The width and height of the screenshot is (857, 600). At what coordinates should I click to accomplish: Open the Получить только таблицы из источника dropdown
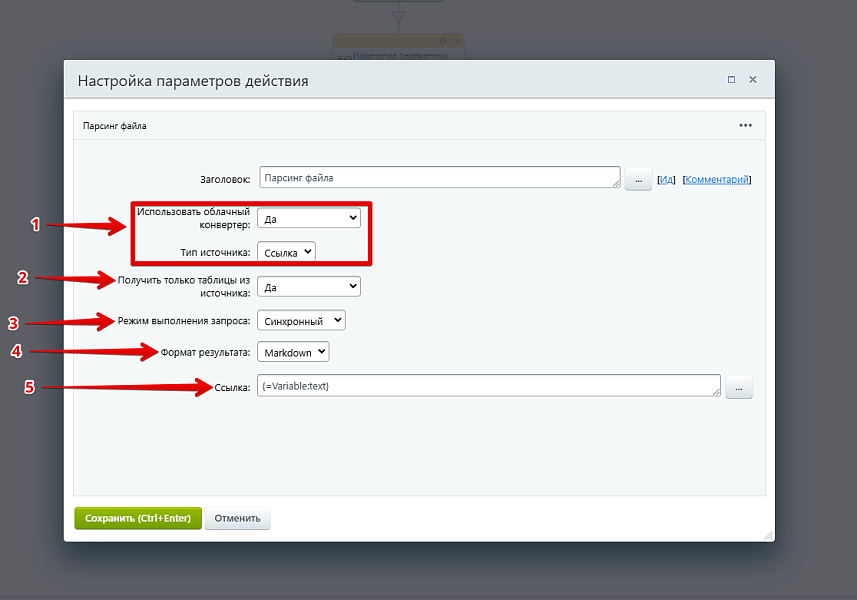coord(308,287)
